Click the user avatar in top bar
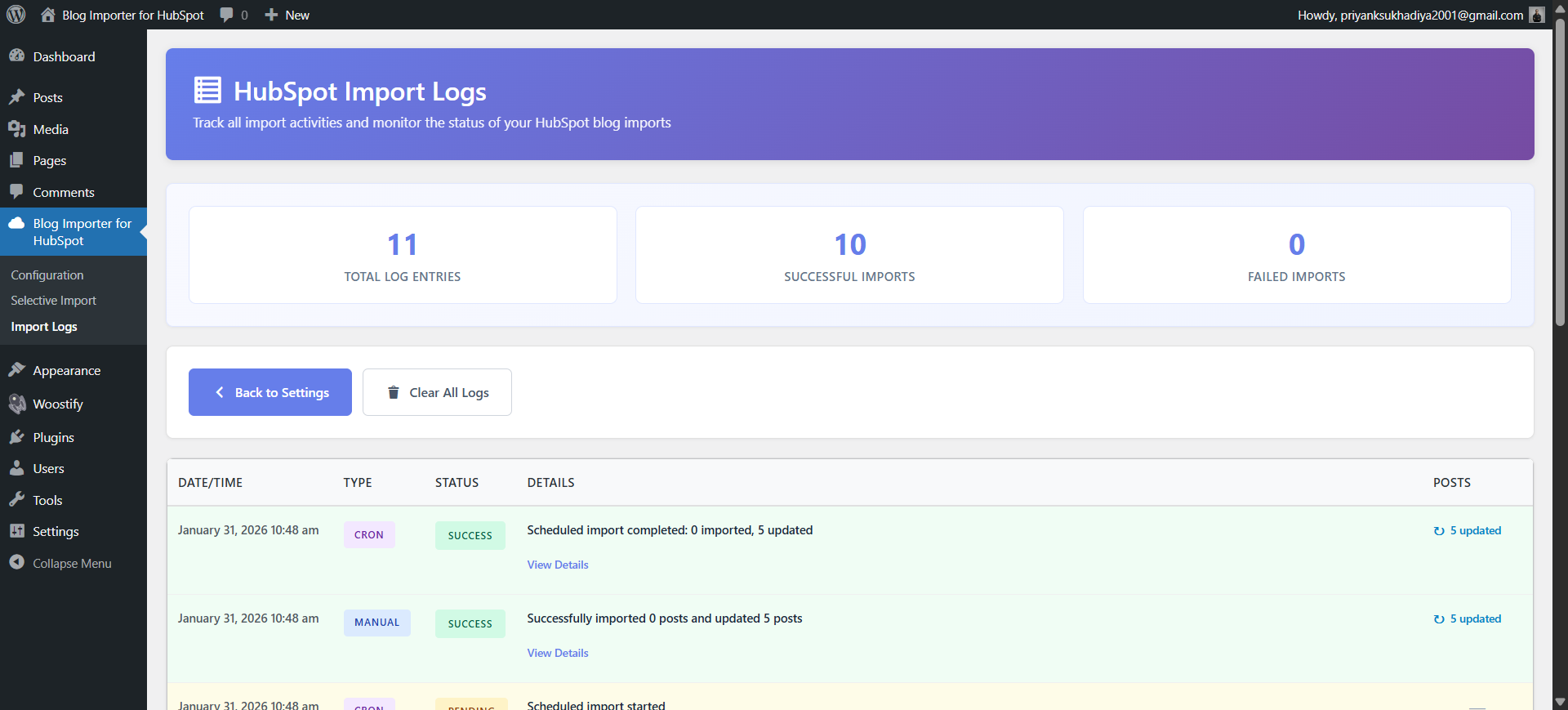The width and height of the screenshot is (1568, 710). pyautogui.click(x=1536, y=15)
